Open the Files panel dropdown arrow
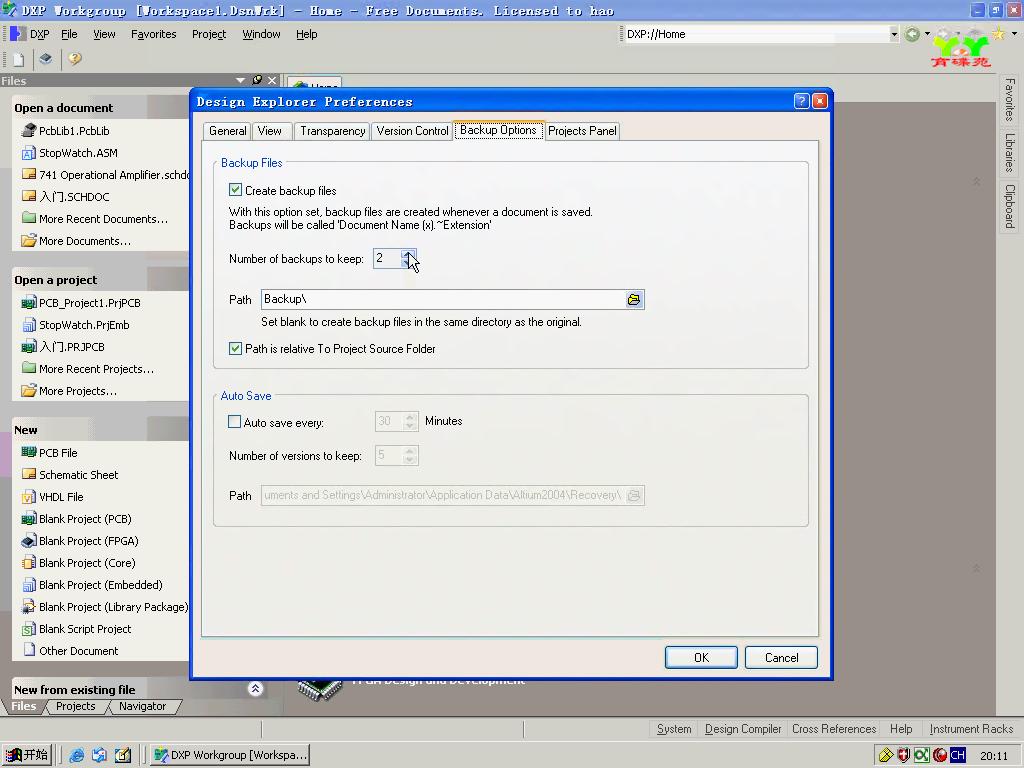The width and height of the screenshot is (1024, 768). 240,80
